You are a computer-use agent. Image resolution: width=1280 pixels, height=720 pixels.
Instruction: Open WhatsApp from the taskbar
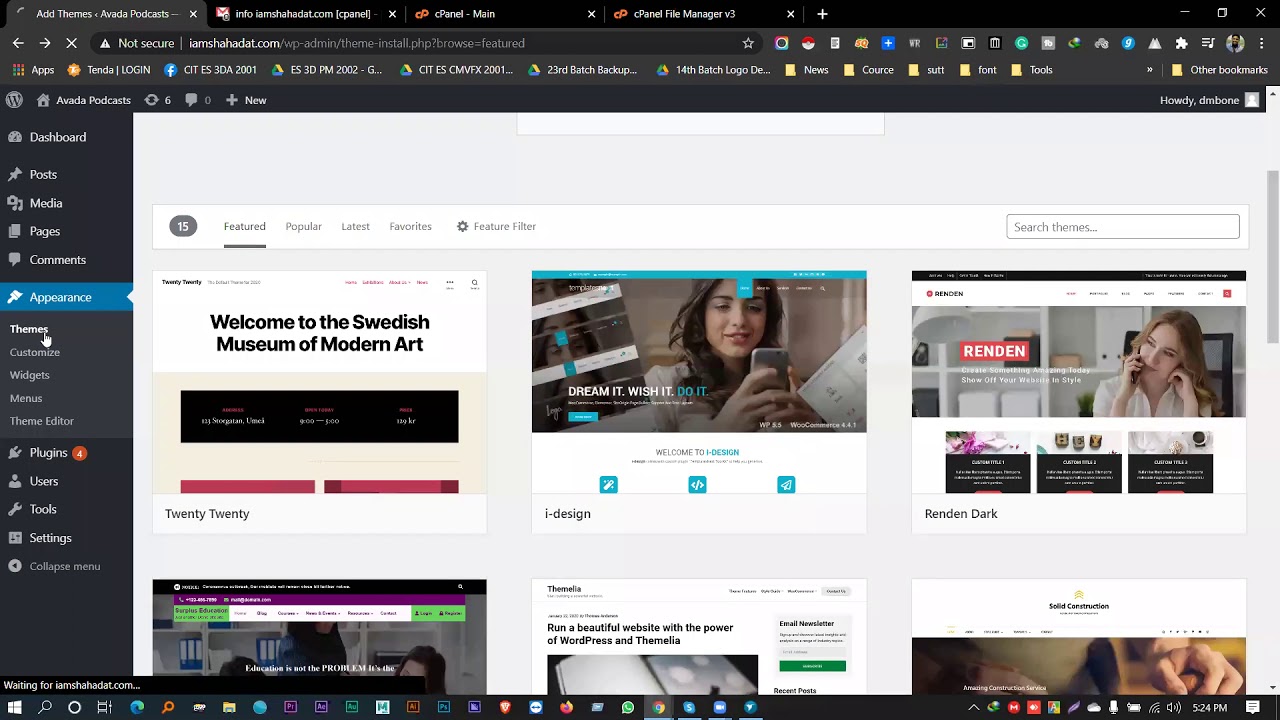[627, 707]
